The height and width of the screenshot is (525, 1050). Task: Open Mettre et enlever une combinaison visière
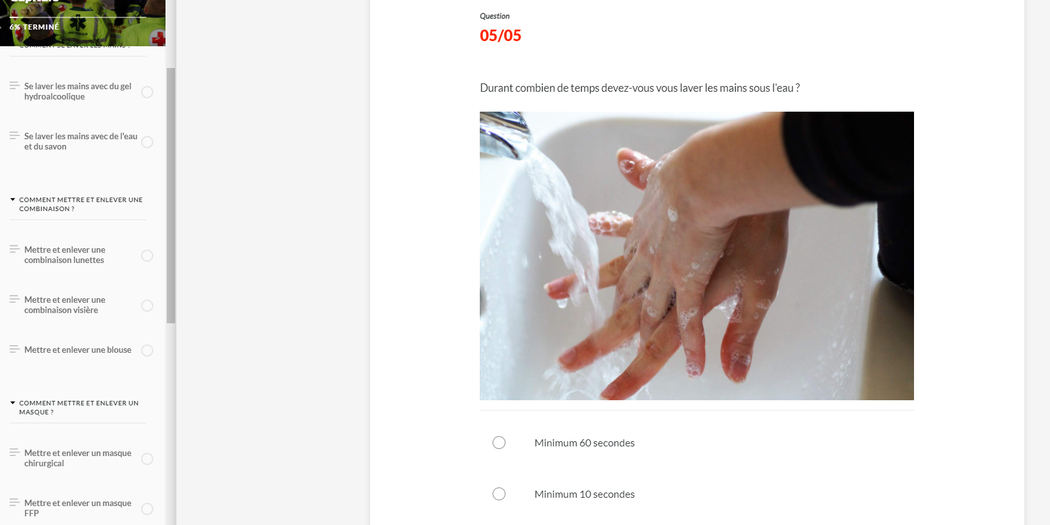(65, 305)
